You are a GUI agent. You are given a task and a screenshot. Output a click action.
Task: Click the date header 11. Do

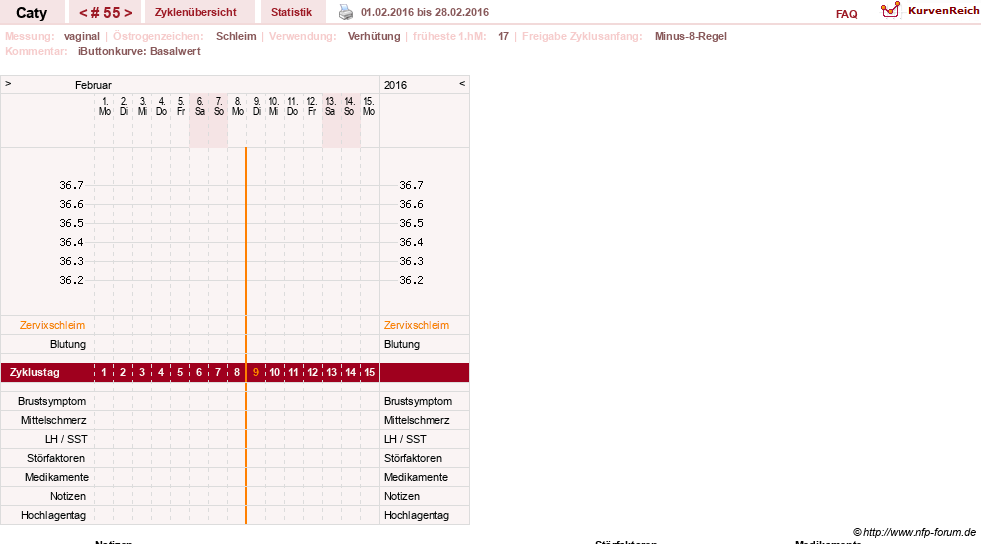pyautogui.click(x=292, y=106)
